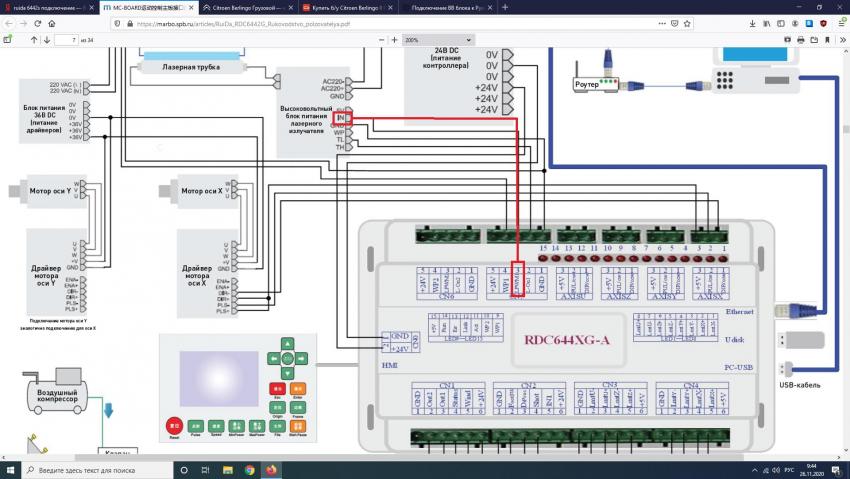Open Firefox from the taskbar
Image resolution: width=850 pixels, height=479 pixels.
click(x=270, y=469)
